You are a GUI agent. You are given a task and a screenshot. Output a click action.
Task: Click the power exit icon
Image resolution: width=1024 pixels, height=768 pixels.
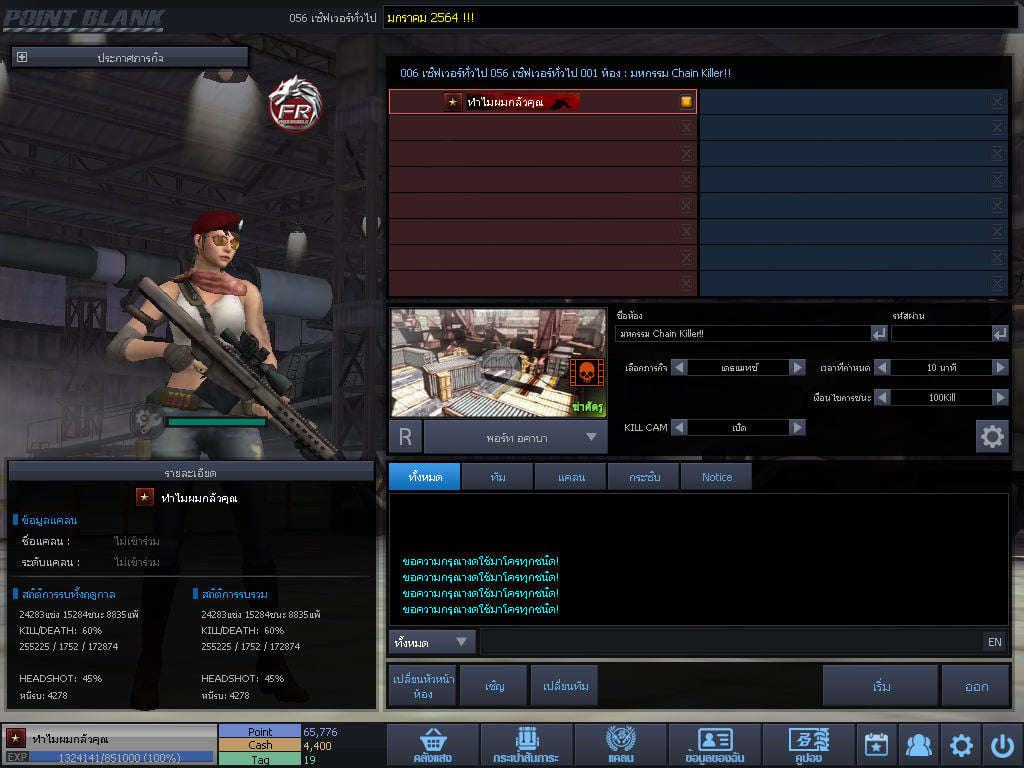(x=1003, y=745)
